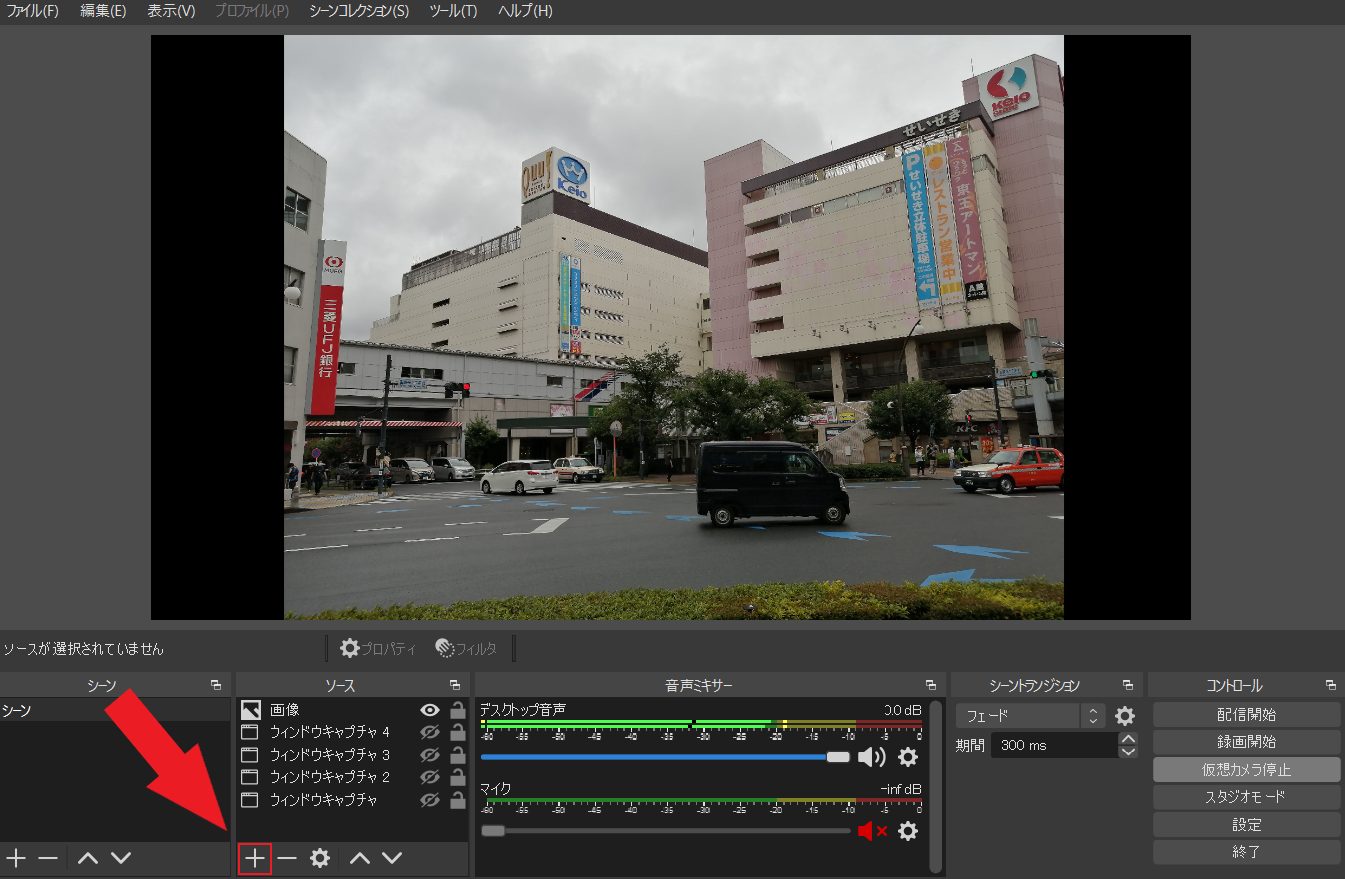Select 画像 source row name
This screenshot has width=1345, height=879.
pyautogui.click(x=285, y=710)
